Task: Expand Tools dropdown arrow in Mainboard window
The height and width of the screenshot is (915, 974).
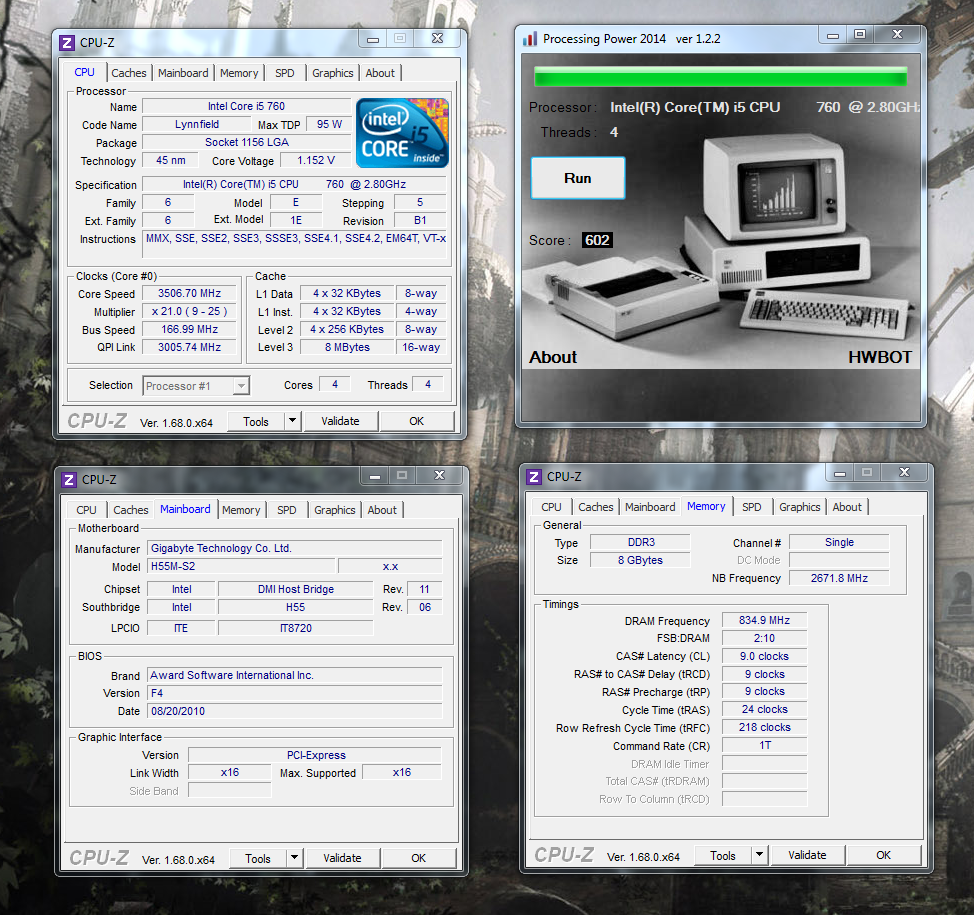Action: click(x=295, y=858)
